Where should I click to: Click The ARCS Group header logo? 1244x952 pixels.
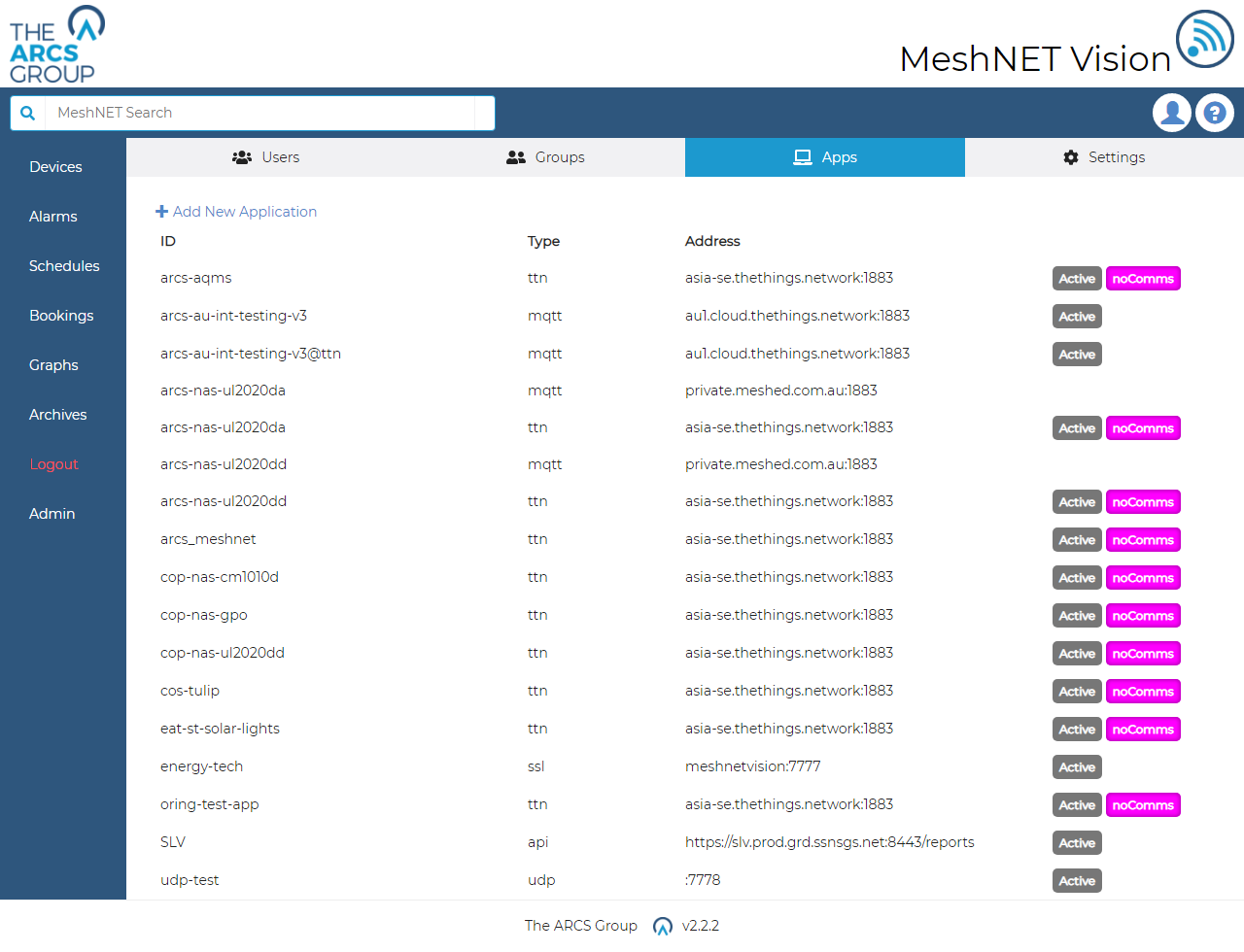click(56, 45)
